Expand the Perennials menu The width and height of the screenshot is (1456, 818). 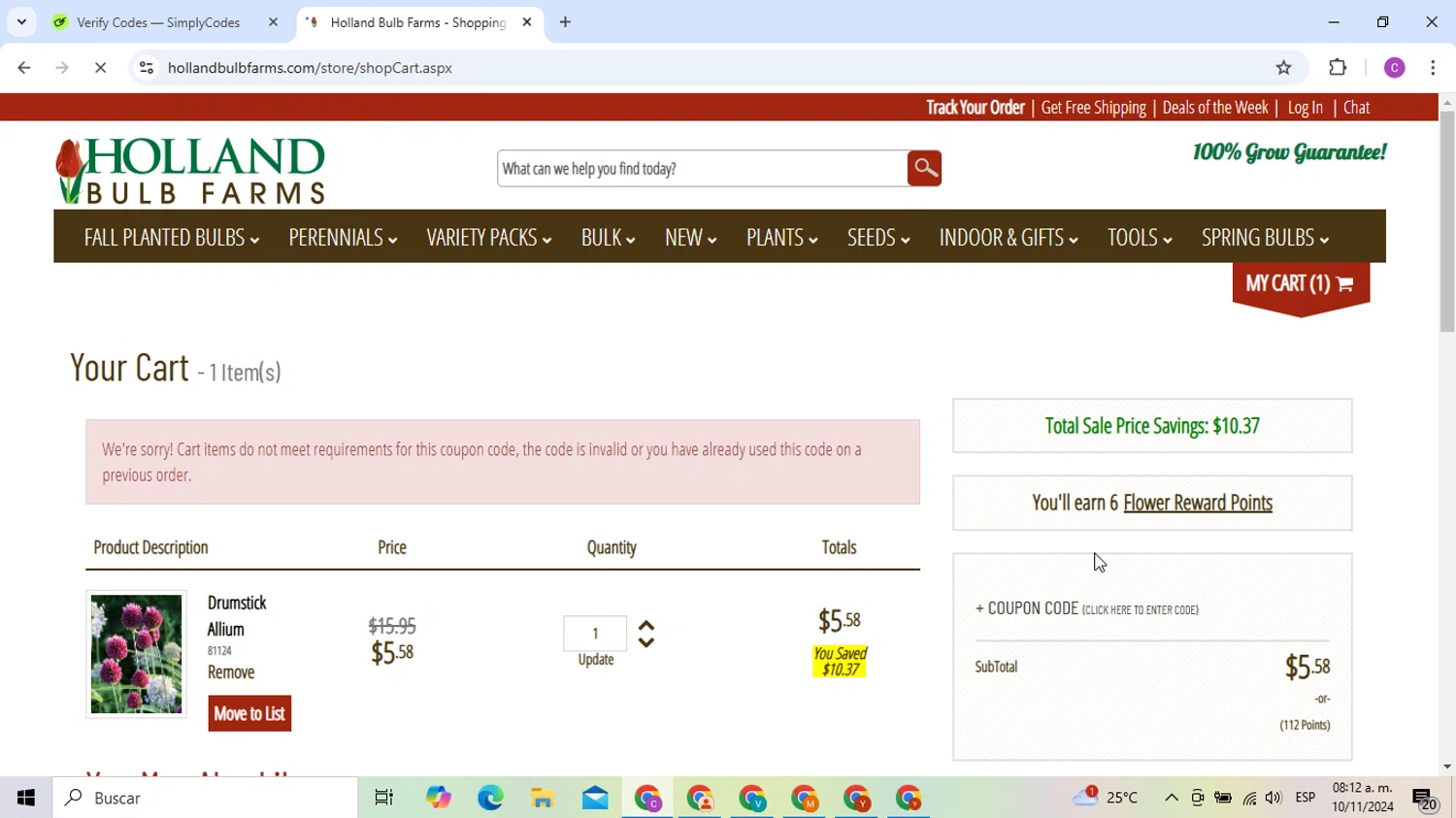click(343, 238)
